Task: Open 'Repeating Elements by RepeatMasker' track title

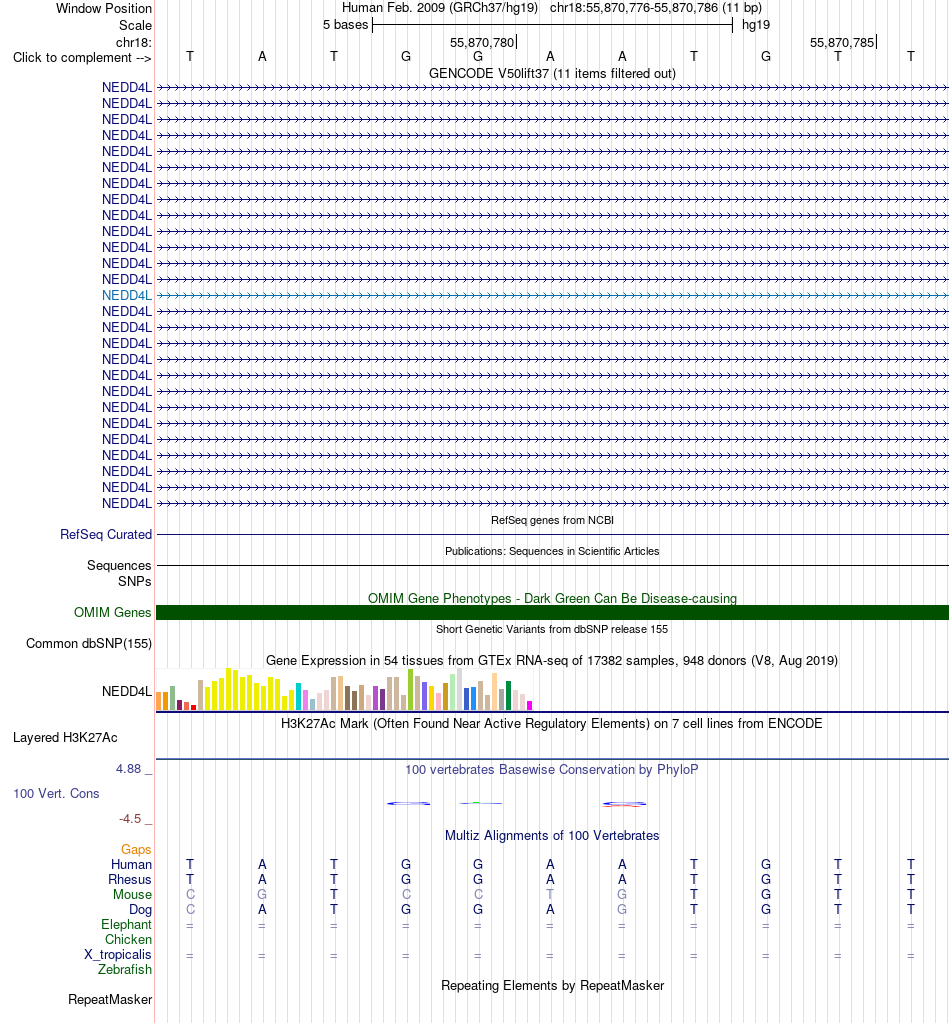Action: 552,986
